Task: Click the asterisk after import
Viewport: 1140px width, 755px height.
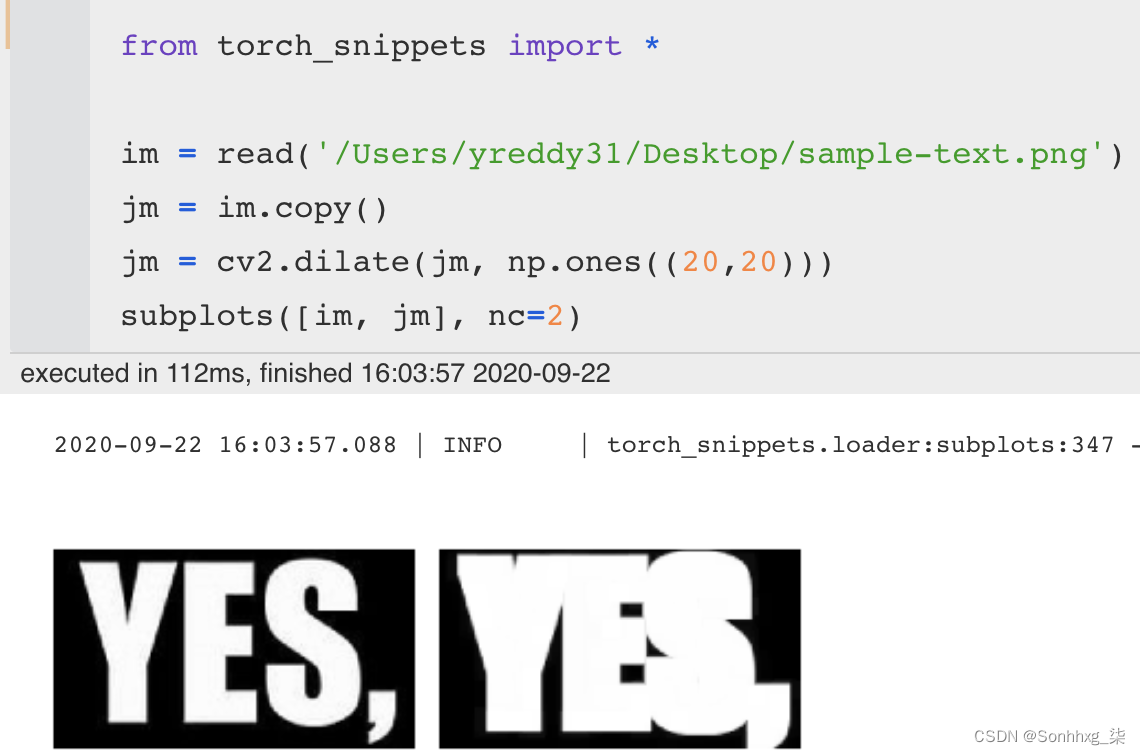Action: (652, 44)
